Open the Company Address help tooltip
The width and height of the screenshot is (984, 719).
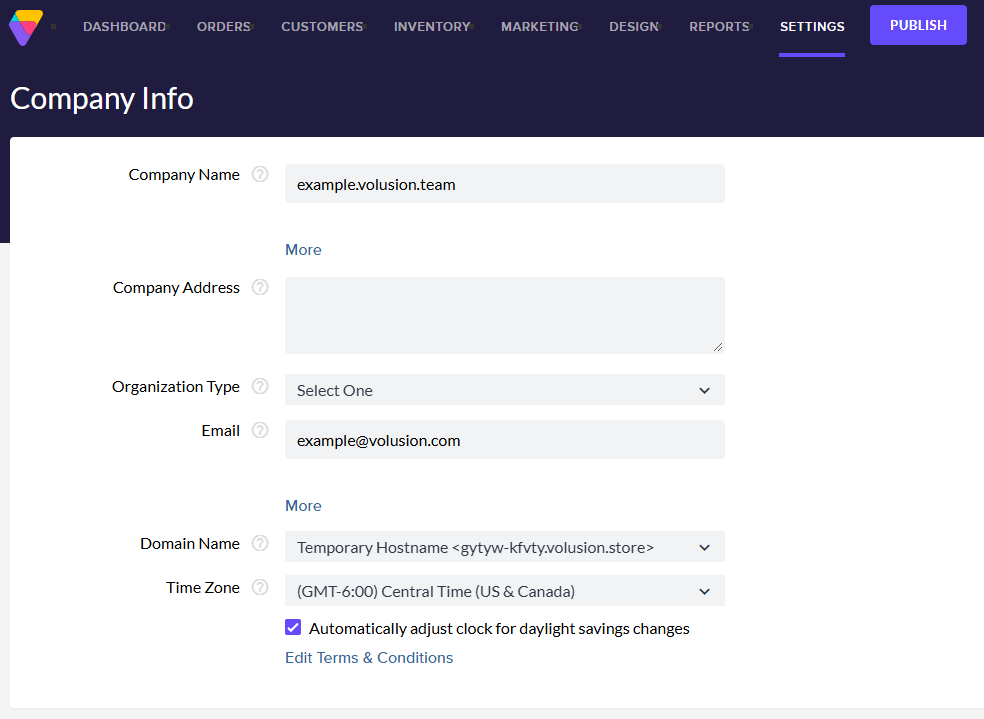tap(260, 287)
